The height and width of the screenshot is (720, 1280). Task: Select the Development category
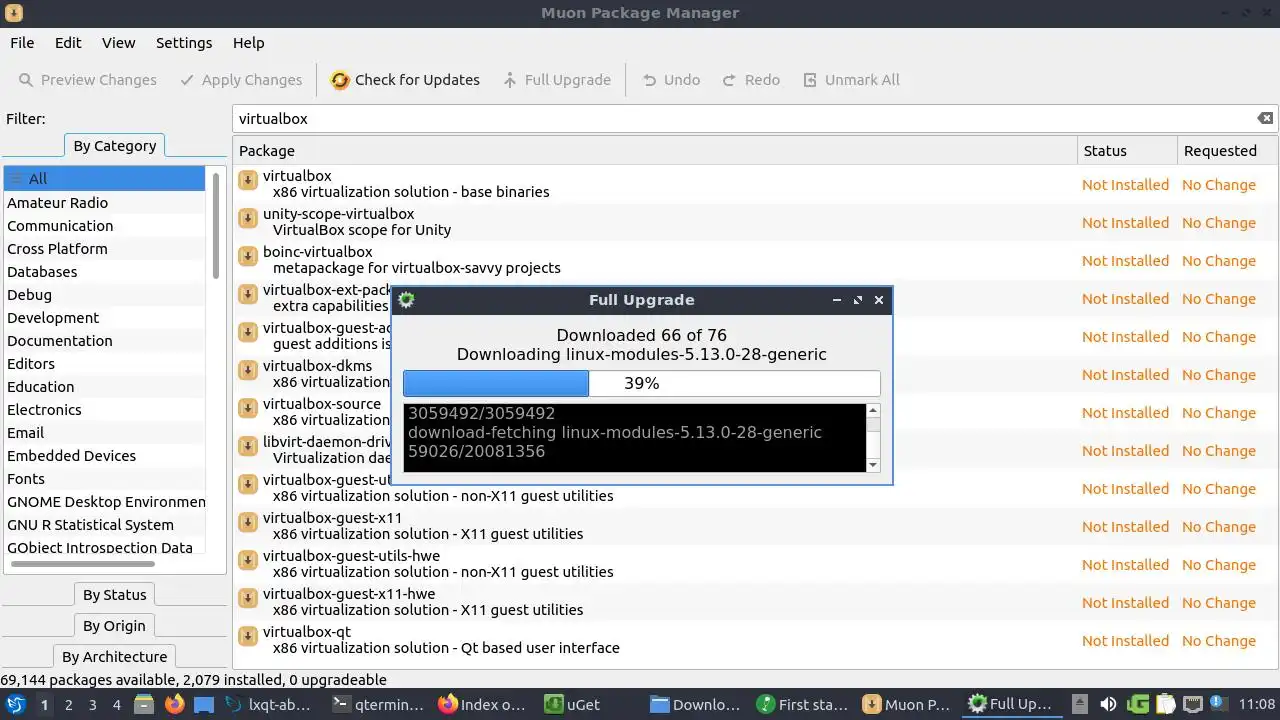click(104, 317)
